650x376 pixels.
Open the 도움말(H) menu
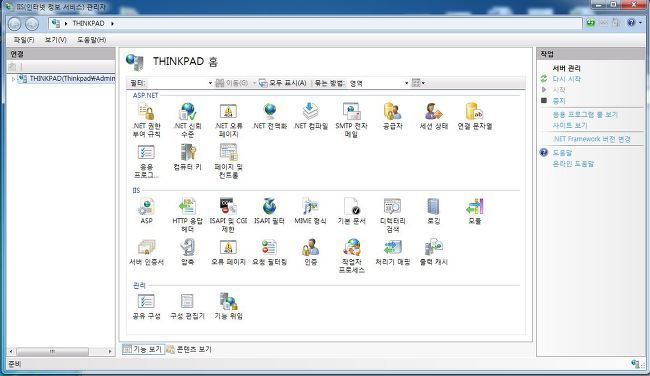92,40
